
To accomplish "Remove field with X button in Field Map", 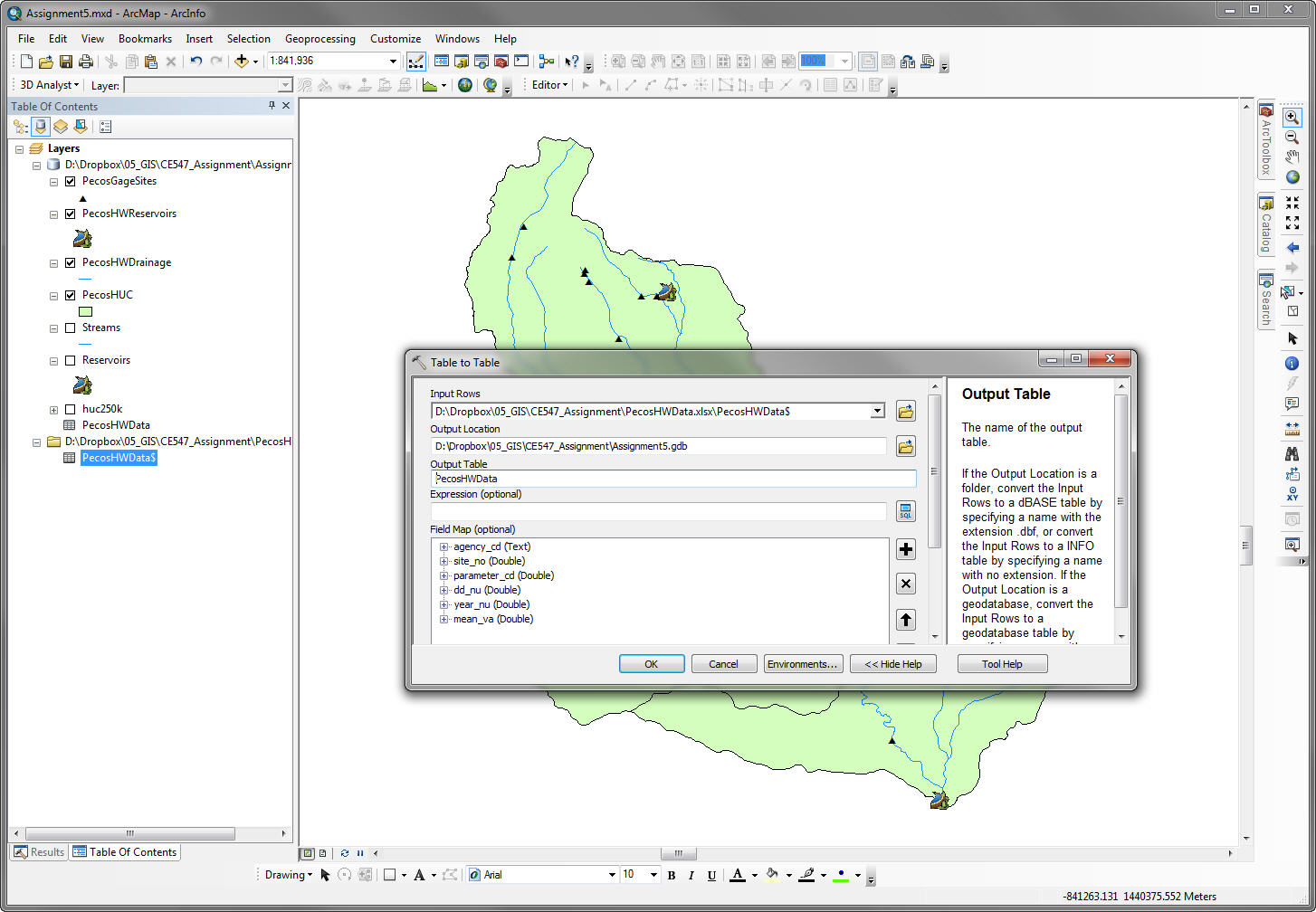I will click(x=905, y=584).
